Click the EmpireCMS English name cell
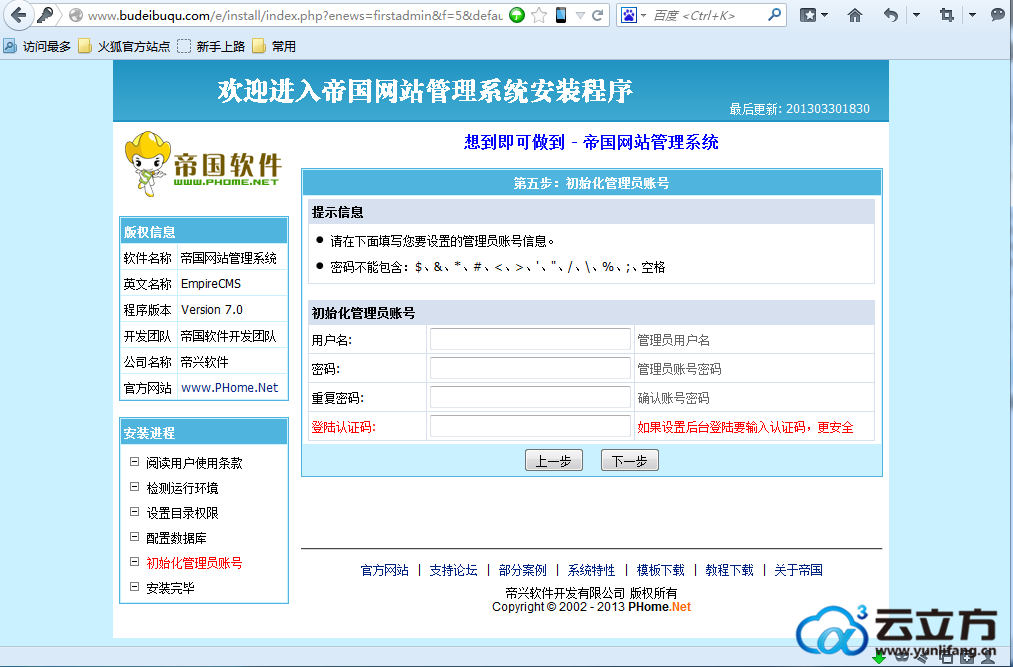This screenshot has height=667, width=1013. tap(233, 284)
